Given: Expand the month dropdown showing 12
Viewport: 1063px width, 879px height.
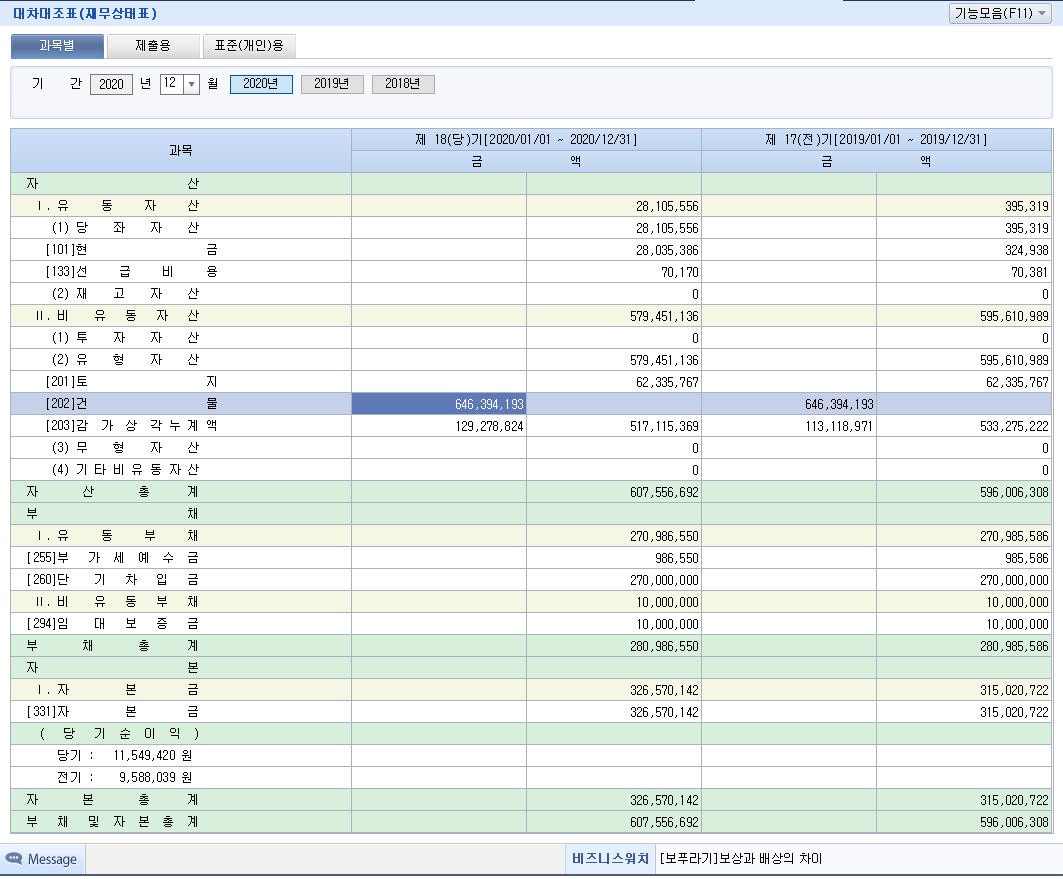Looking at the screenshot, I should pyautogui.click(x=191, y=84).
